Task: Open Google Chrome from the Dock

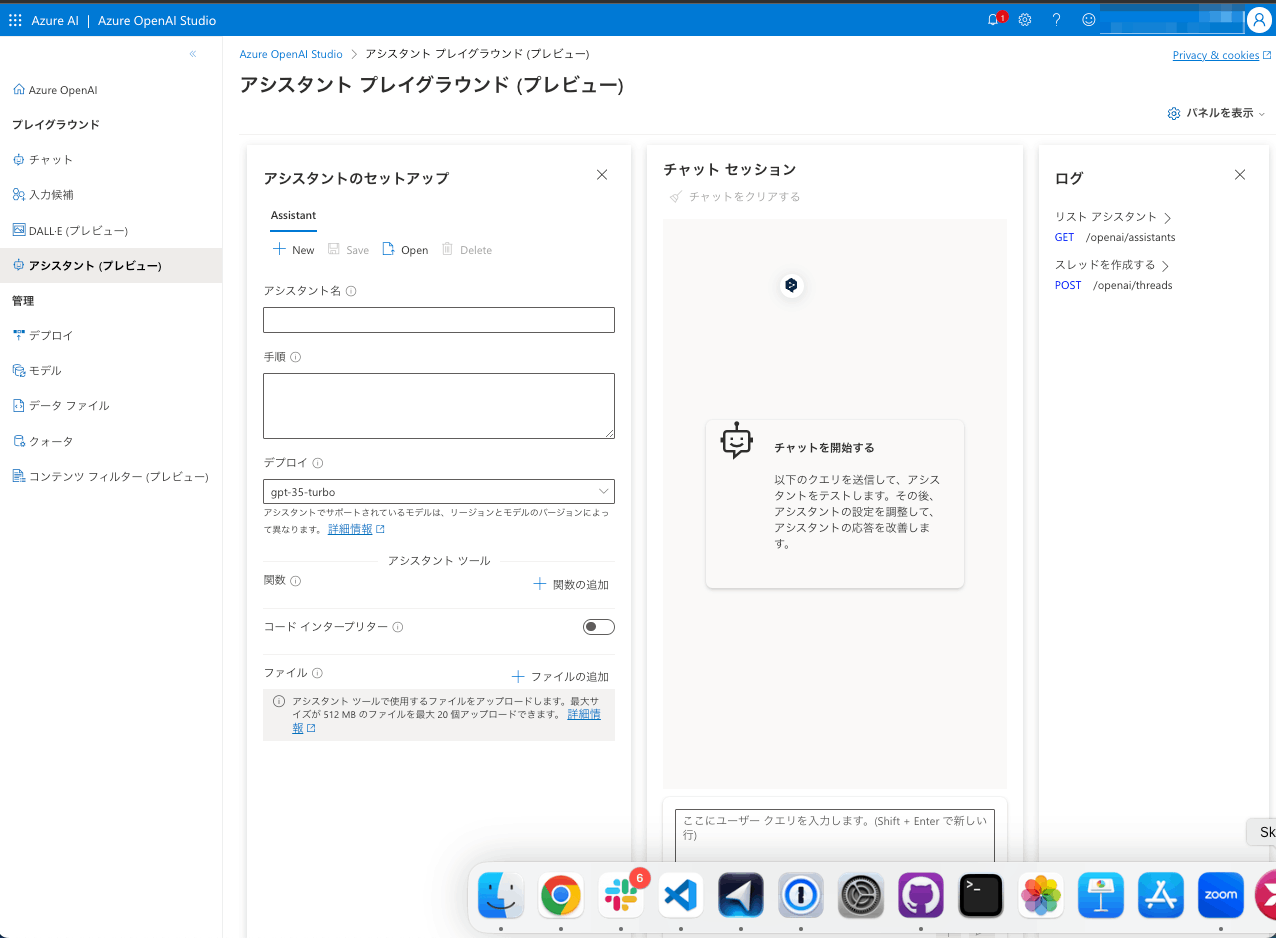Action: (561, 895)
